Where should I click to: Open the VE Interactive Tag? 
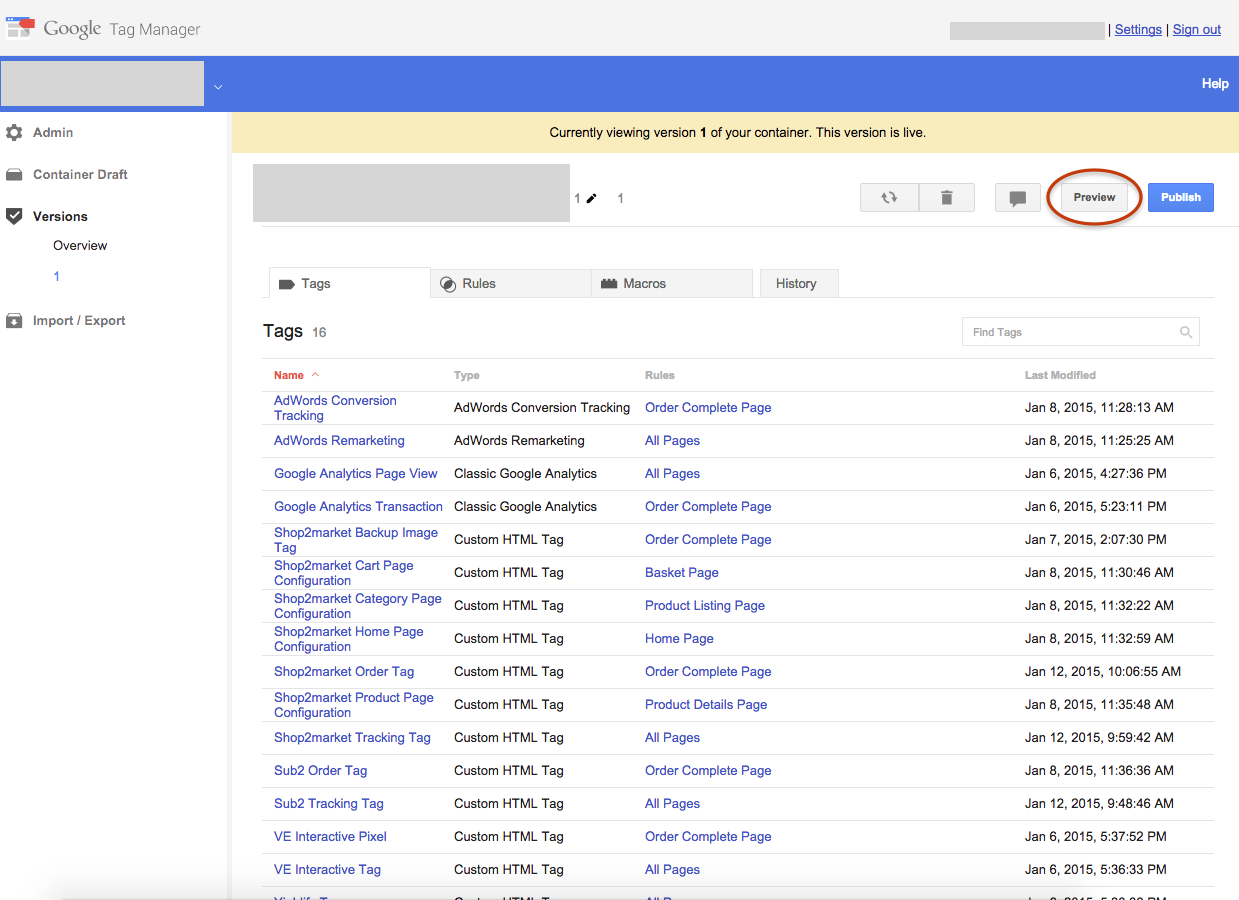pos(327,869)
